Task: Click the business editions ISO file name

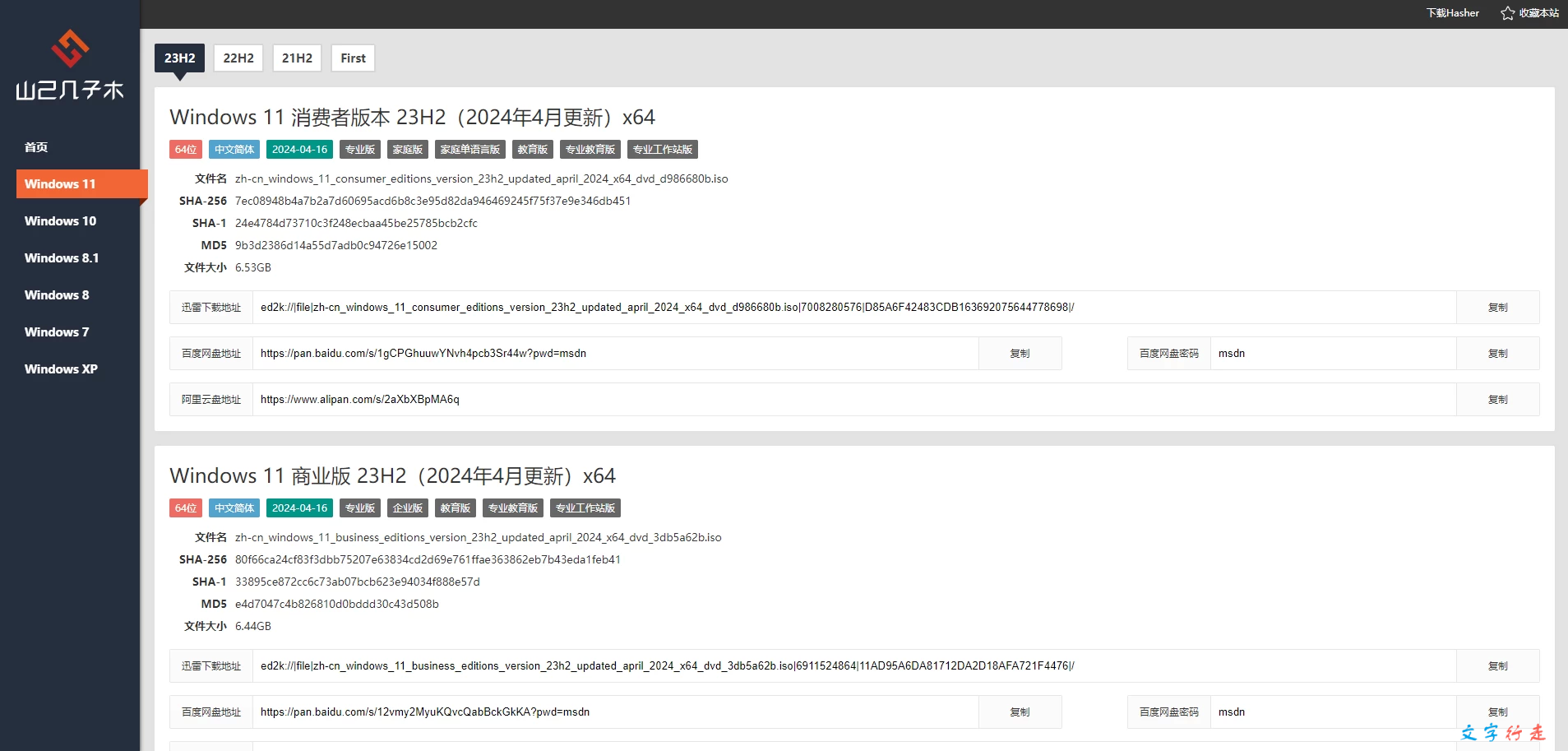Action: pyautogui.click(x=479, y=538)
